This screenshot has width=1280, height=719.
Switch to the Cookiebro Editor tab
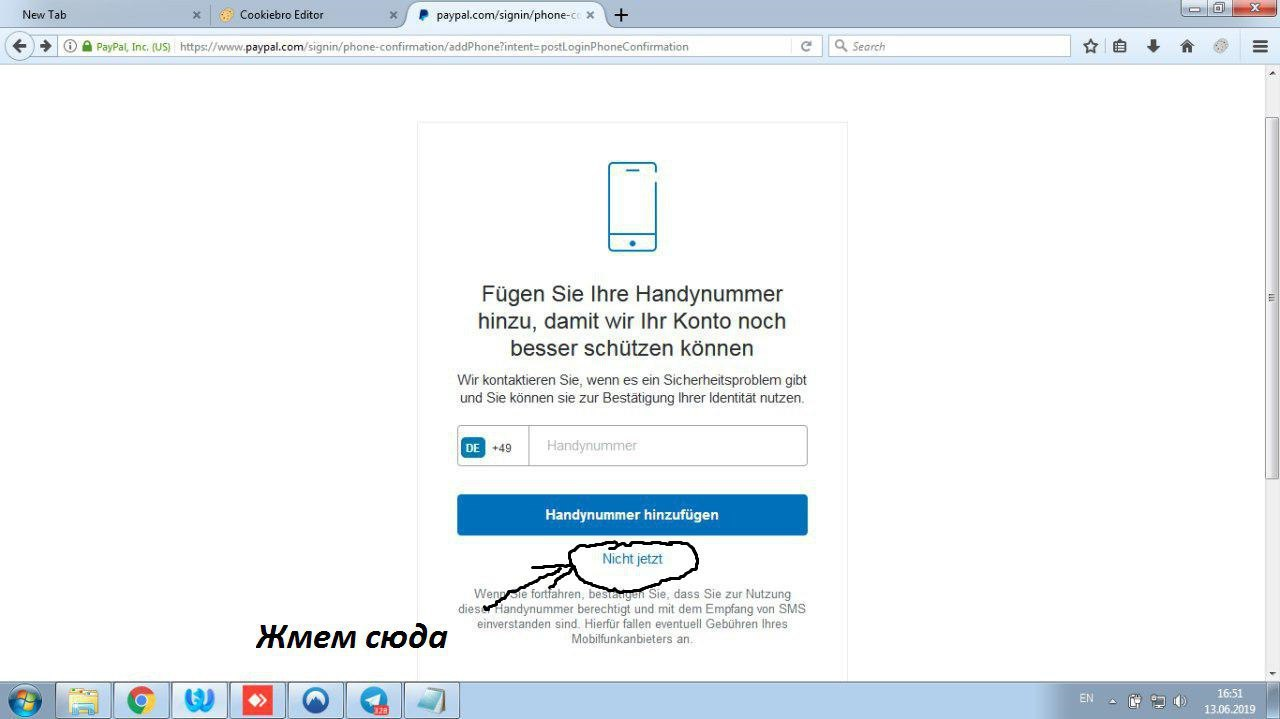[308, 15]
